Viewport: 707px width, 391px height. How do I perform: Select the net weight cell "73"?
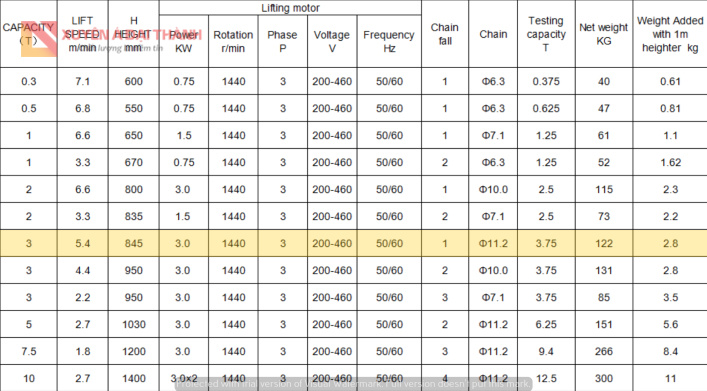(x=604, y=216)
